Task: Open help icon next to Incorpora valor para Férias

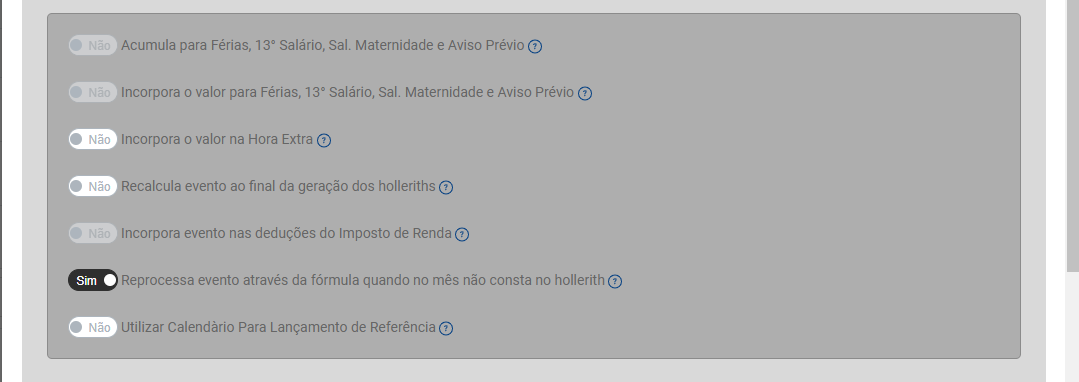Action: click(584, 93)
